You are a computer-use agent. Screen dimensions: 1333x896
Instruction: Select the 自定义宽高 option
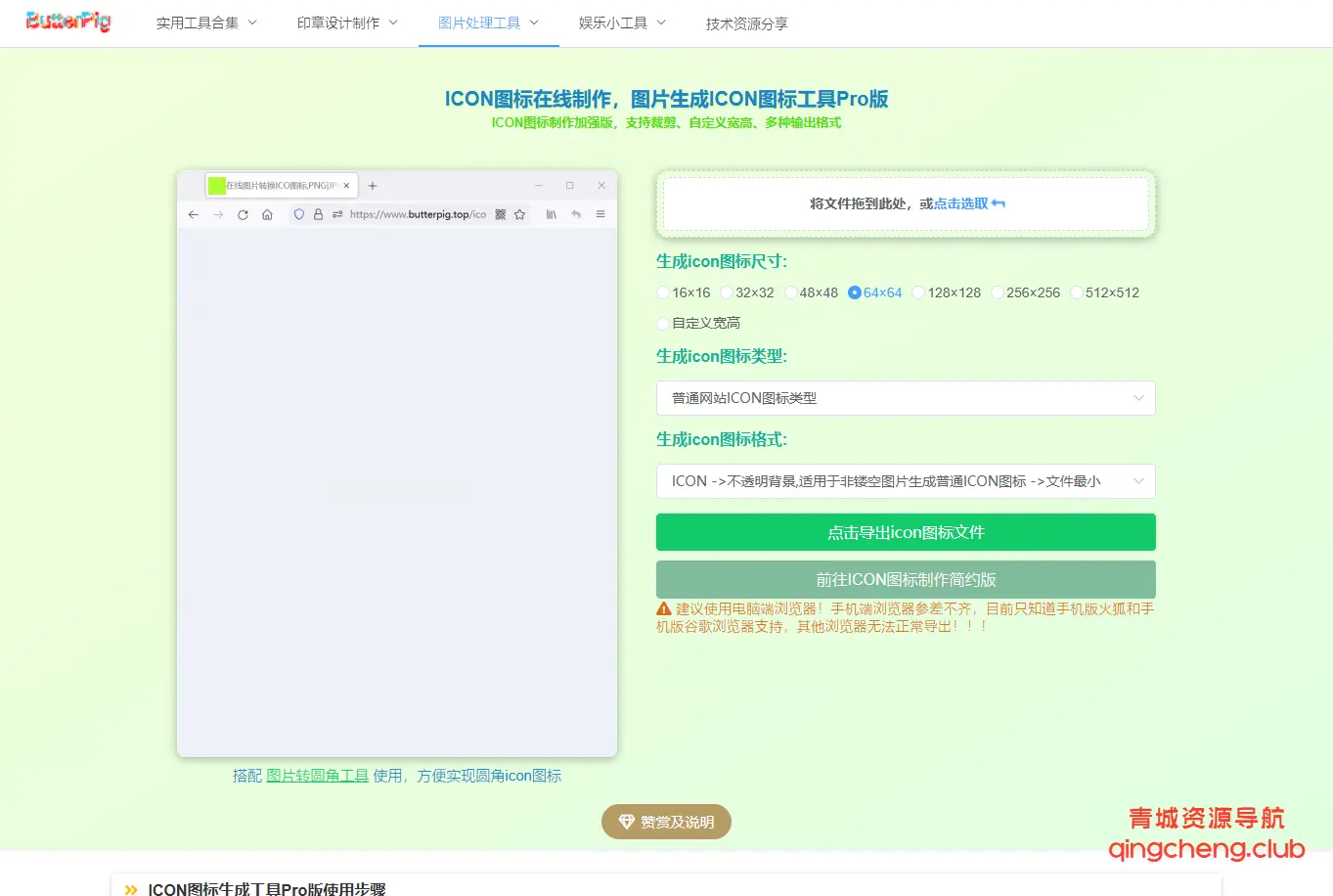[663, 323]
